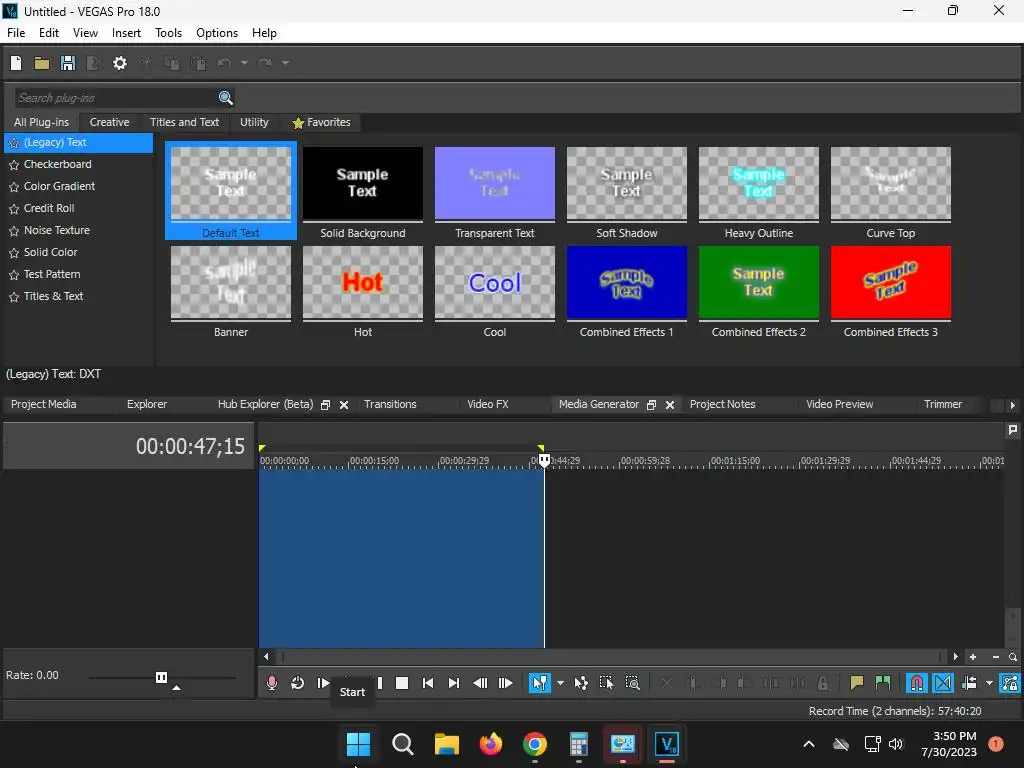Click the timeline horizontal scrollbar
The image size is (1024, 768).
coord(610,656)
